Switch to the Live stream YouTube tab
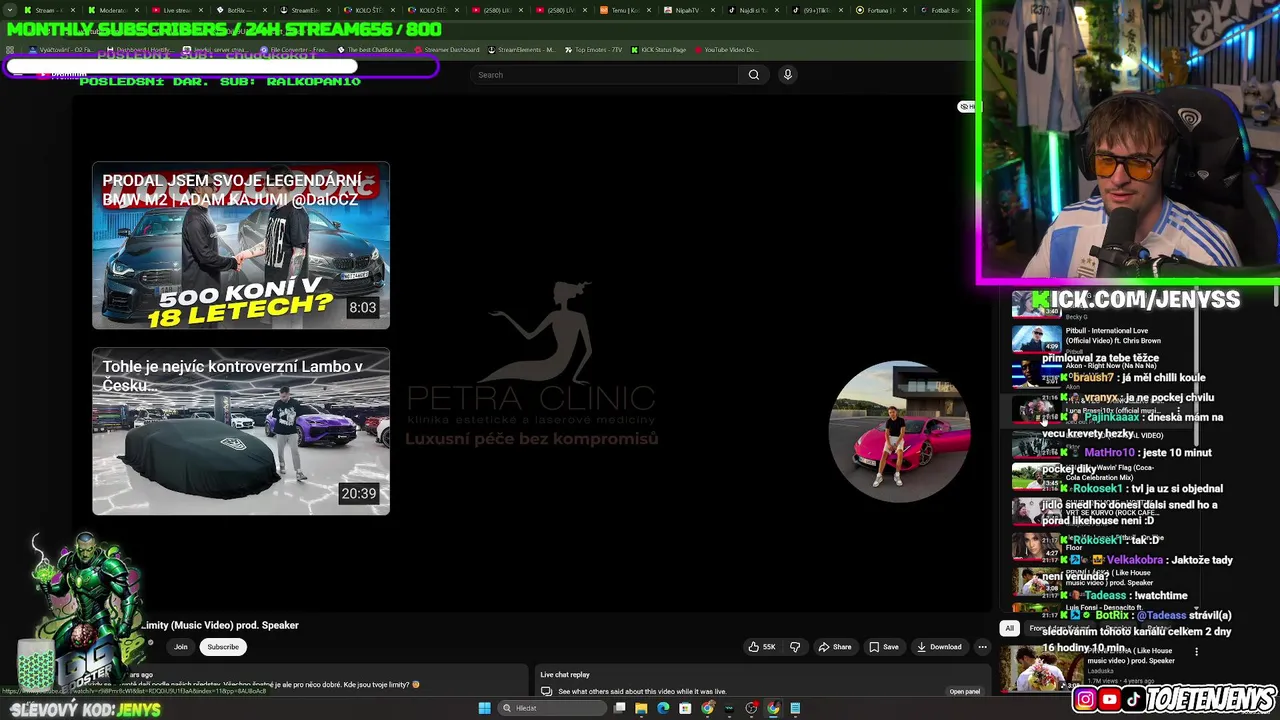 tap(177, 10)
